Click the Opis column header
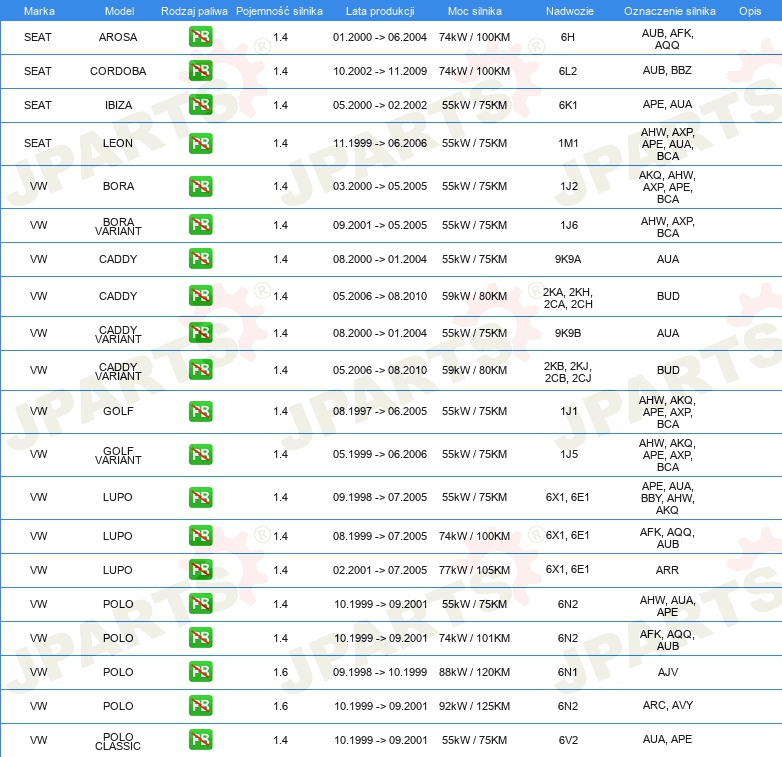The image size is (782, 757). pyautogui.click(x=750, y=11)
